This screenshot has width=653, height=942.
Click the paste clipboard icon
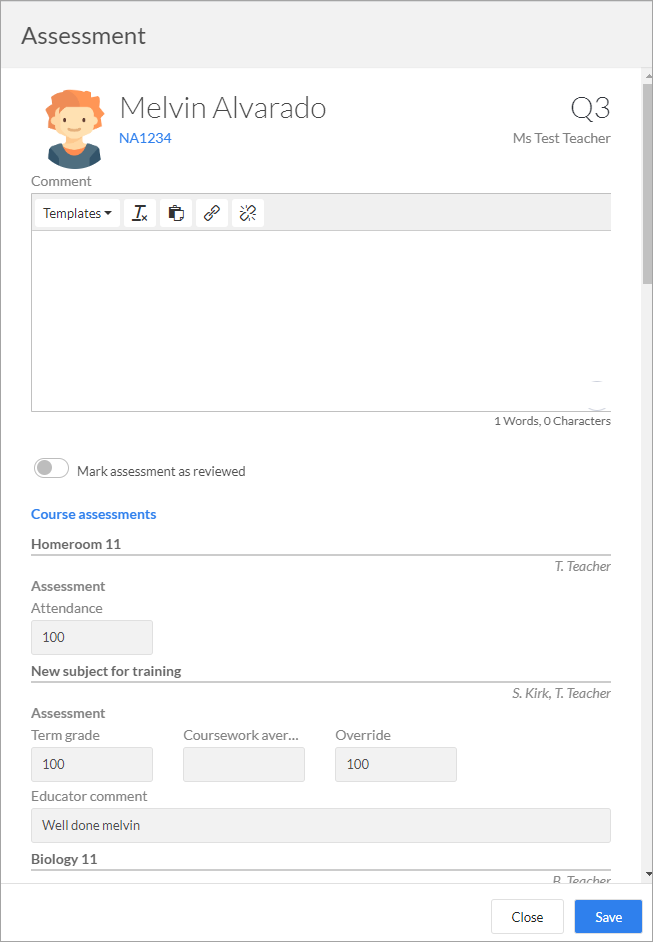tap(176, 213)
